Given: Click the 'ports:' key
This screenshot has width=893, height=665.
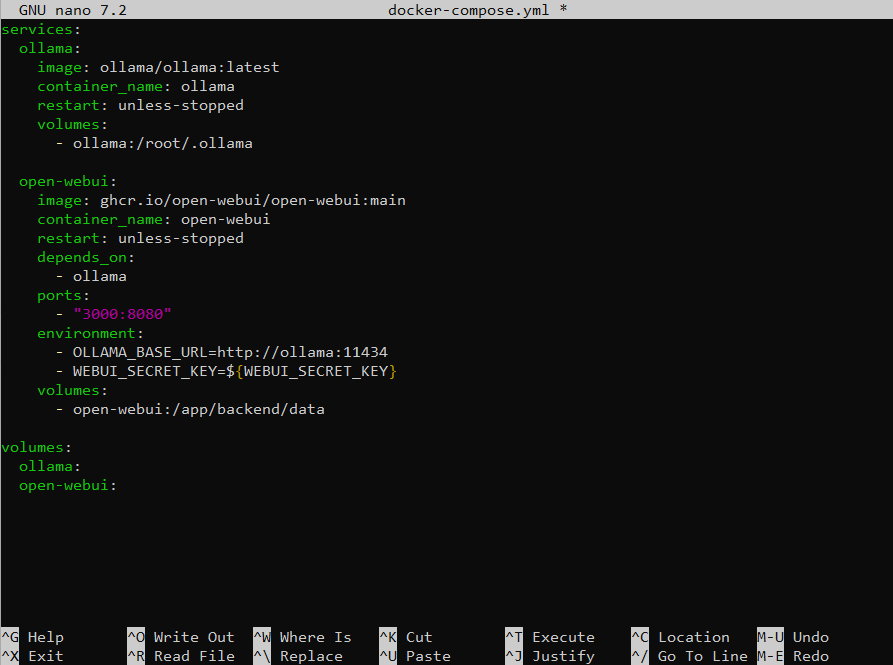Looking at the screenshot, I should [x=63, y=295].
